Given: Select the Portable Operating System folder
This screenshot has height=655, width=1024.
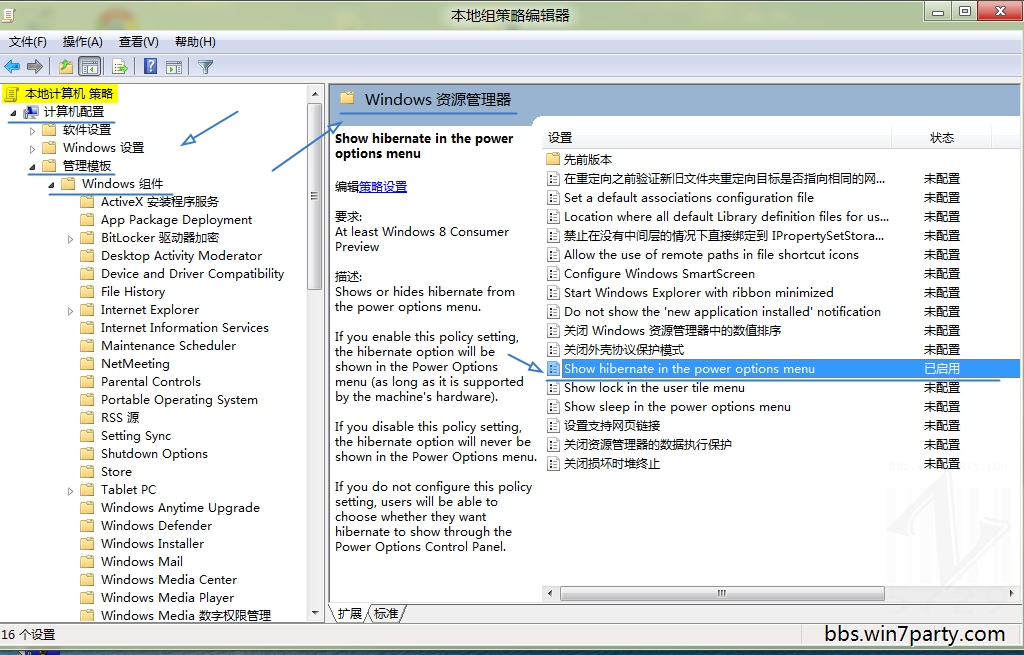Looking at the screenshot, I should [x=179, y=400].
